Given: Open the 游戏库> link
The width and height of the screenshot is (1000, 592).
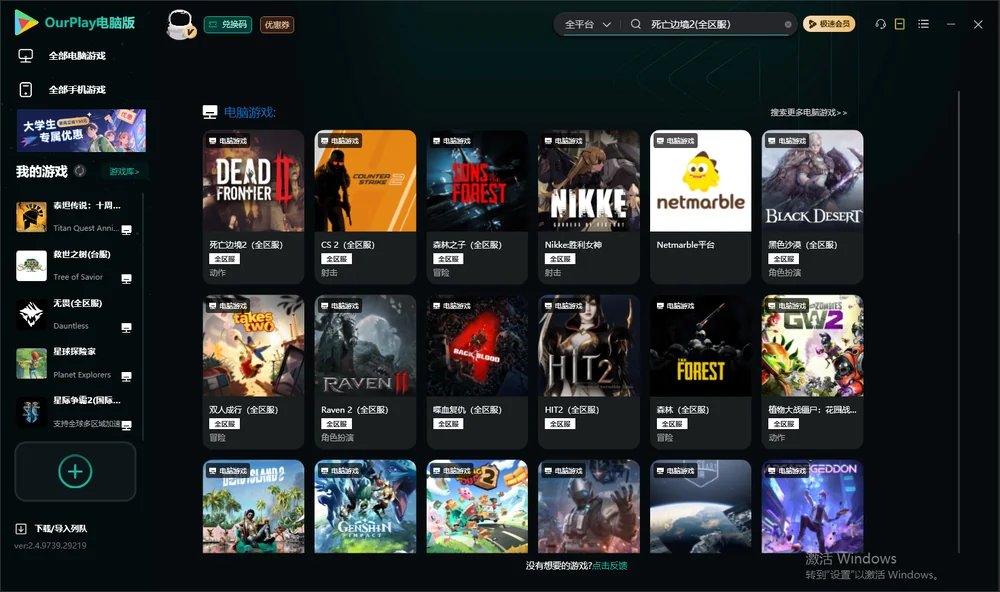Looking at the screenshot, I should pyautogui.click(x=124, y=172).
